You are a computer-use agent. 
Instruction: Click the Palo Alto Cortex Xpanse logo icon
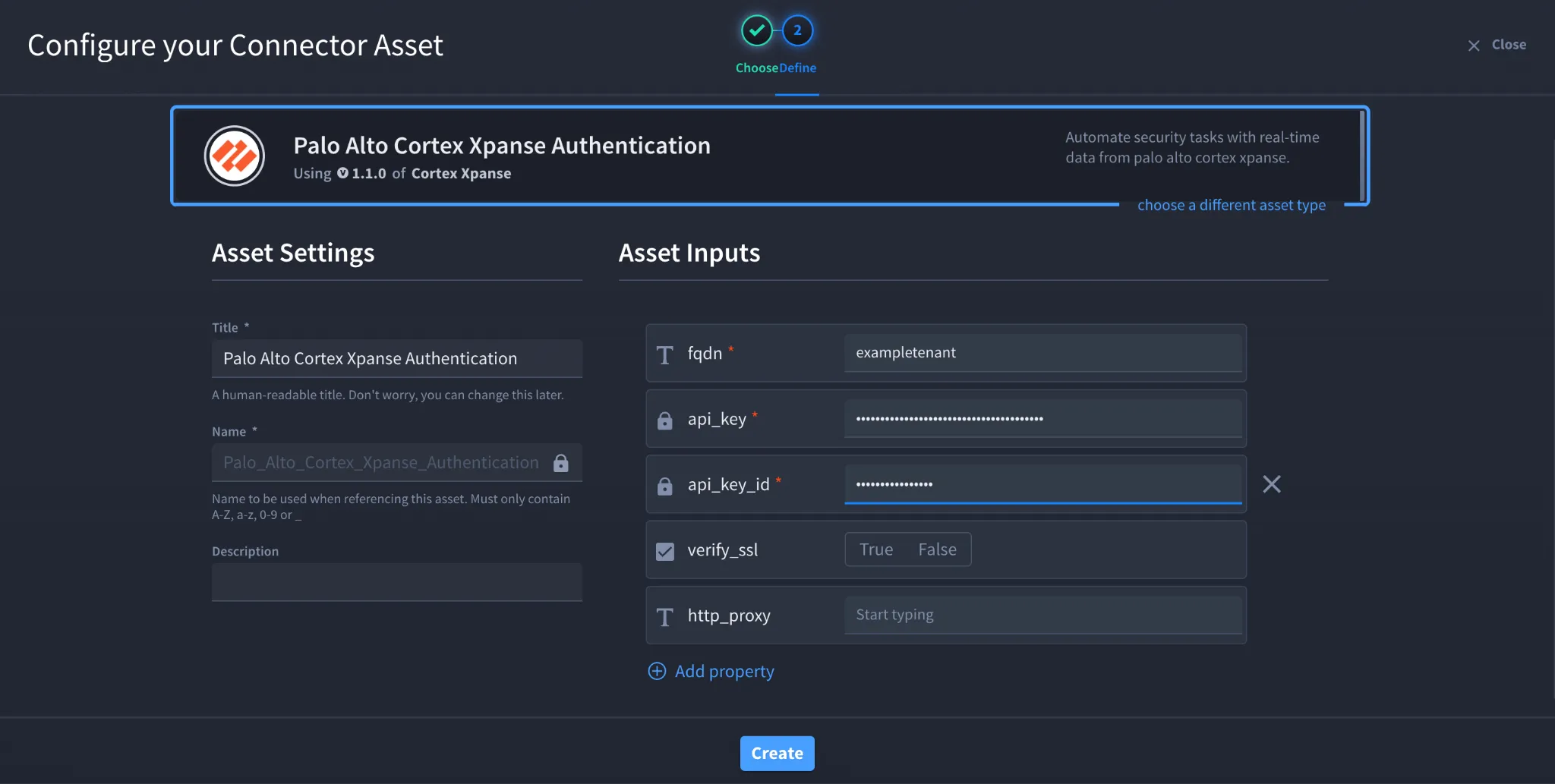tap(235, 156)
